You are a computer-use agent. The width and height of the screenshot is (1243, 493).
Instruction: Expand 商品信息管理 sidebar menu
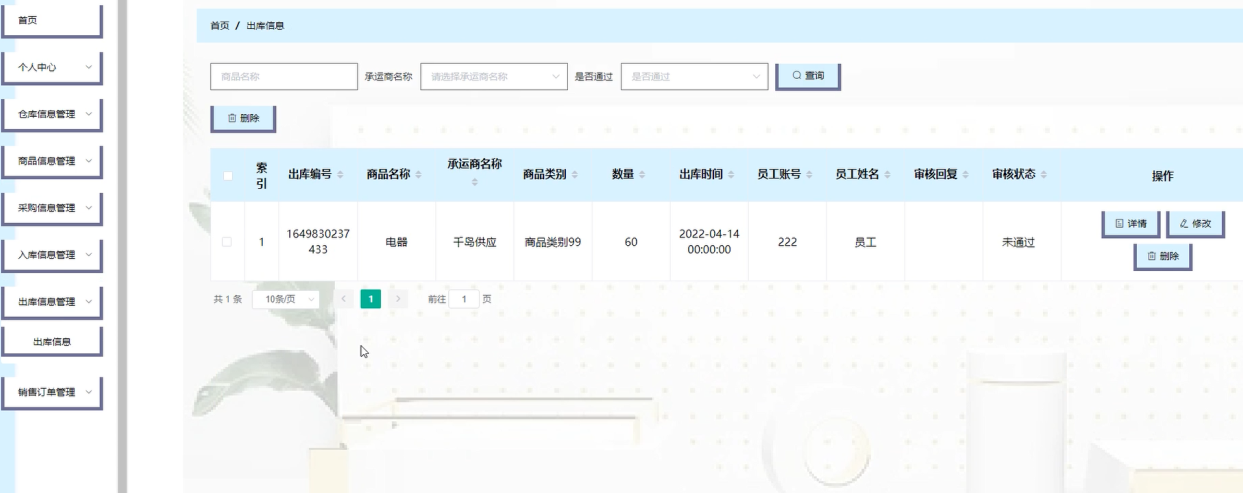(53, 161)
